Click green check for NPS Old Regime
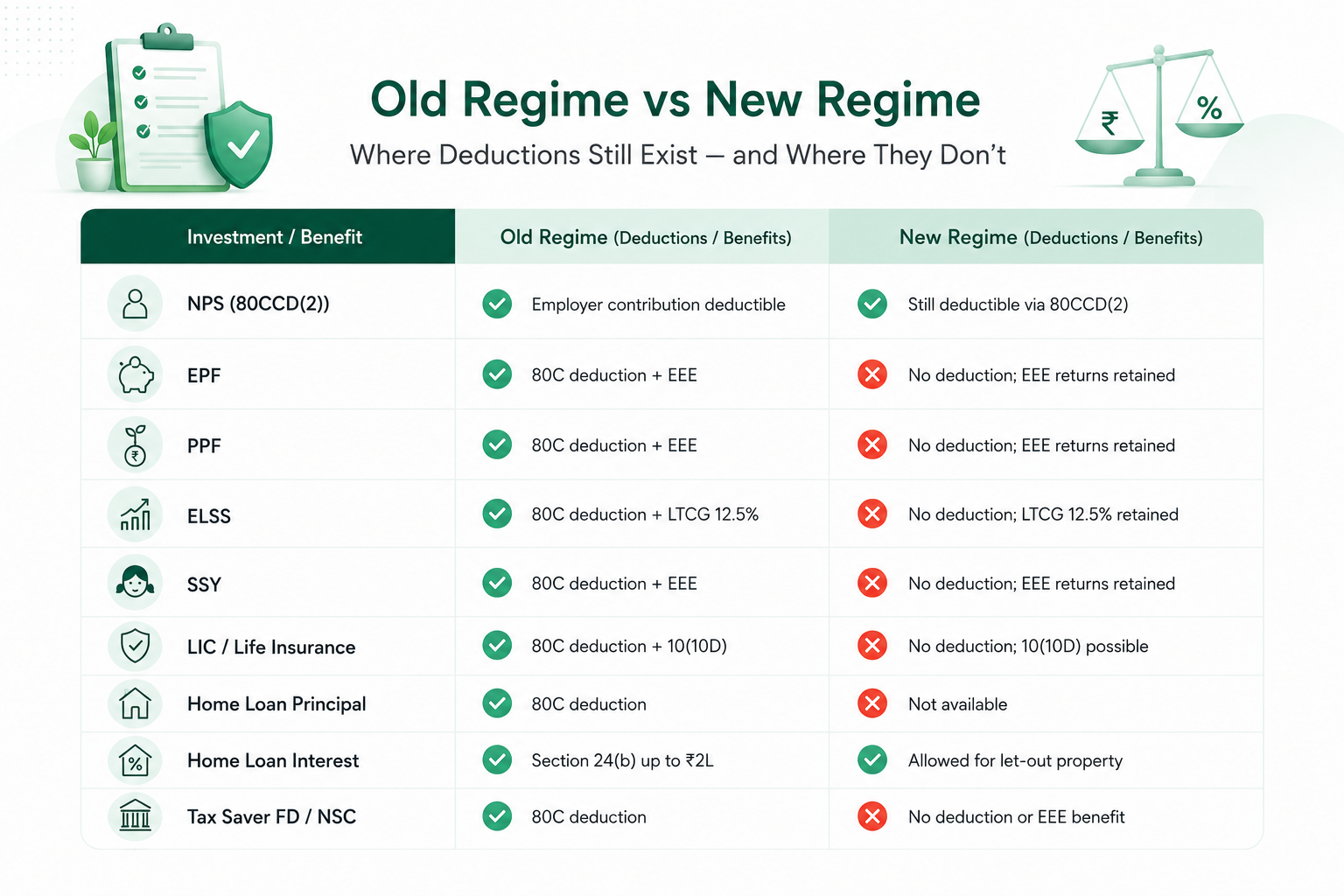 pyautogui.click(x=497, y=304)
